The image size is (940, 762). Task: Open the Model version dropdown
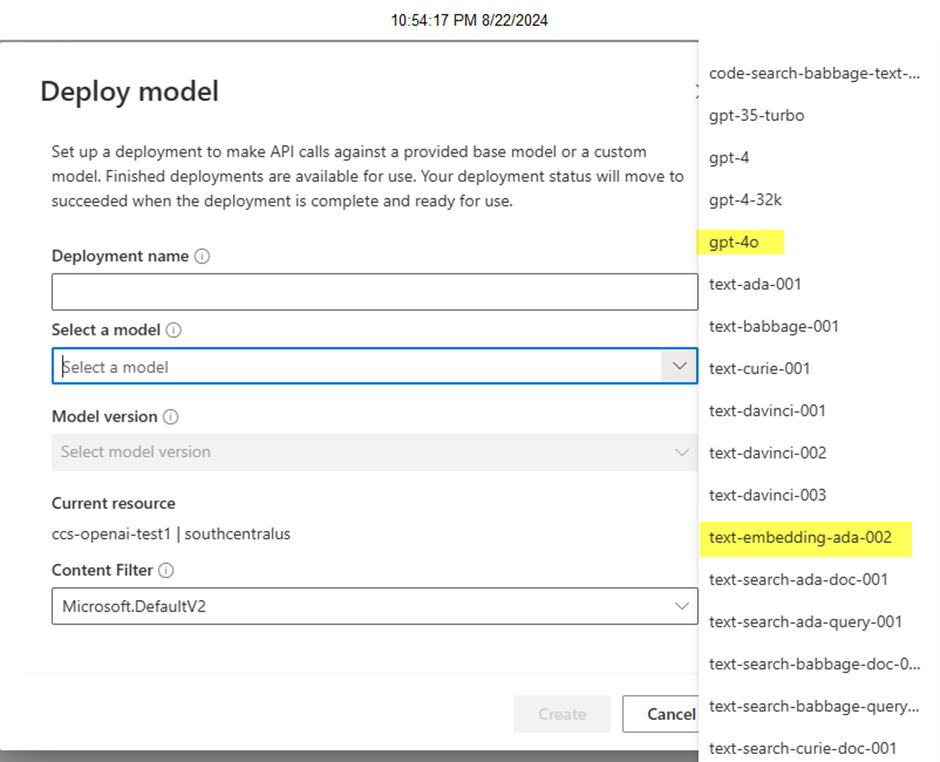375,452
